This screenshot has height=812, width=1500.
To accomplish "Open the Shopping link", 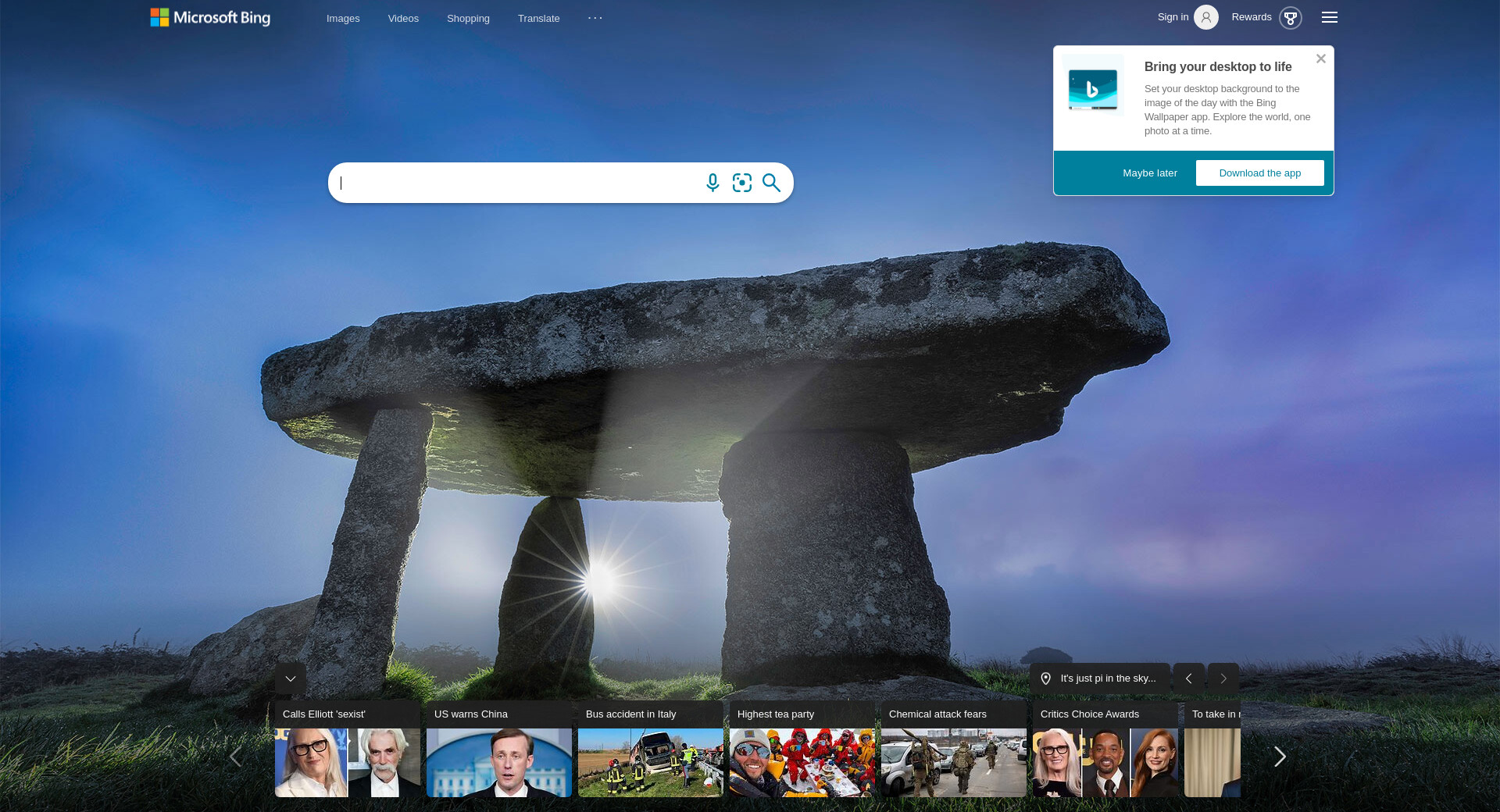I will tap(468, 18).
